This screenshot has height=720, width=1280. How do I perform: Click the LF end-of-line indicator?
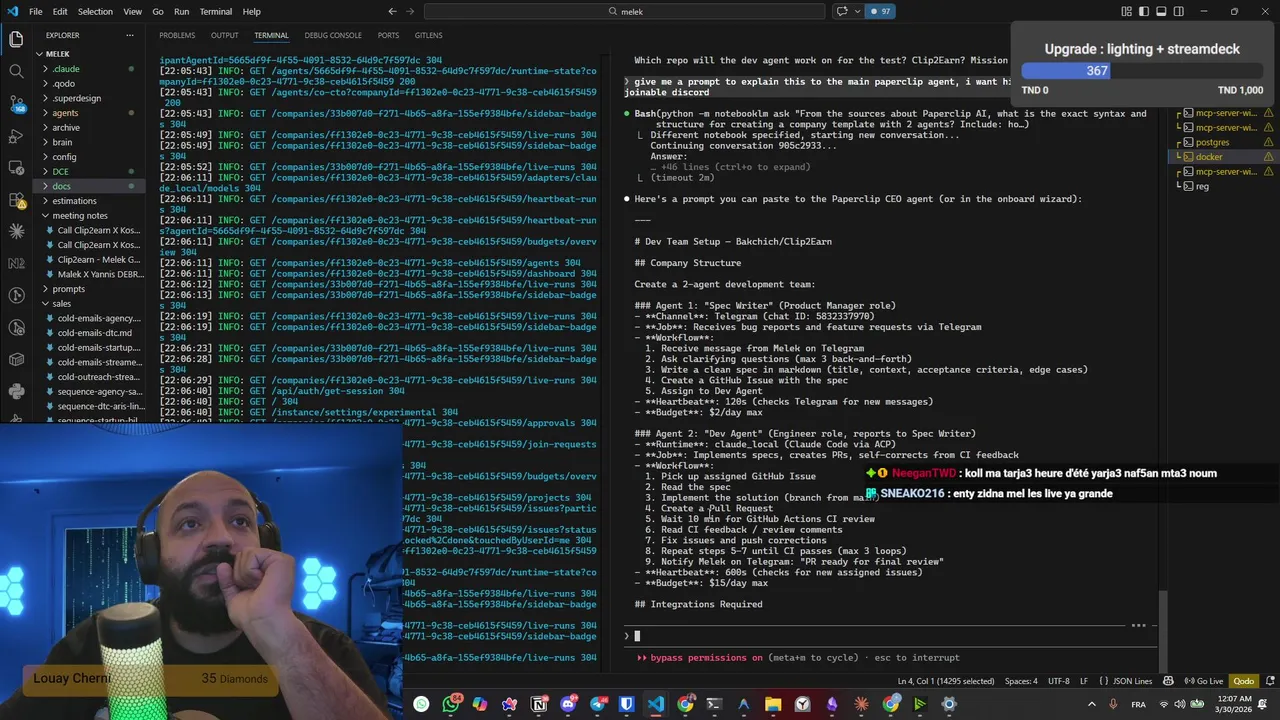coord(1083,681)
